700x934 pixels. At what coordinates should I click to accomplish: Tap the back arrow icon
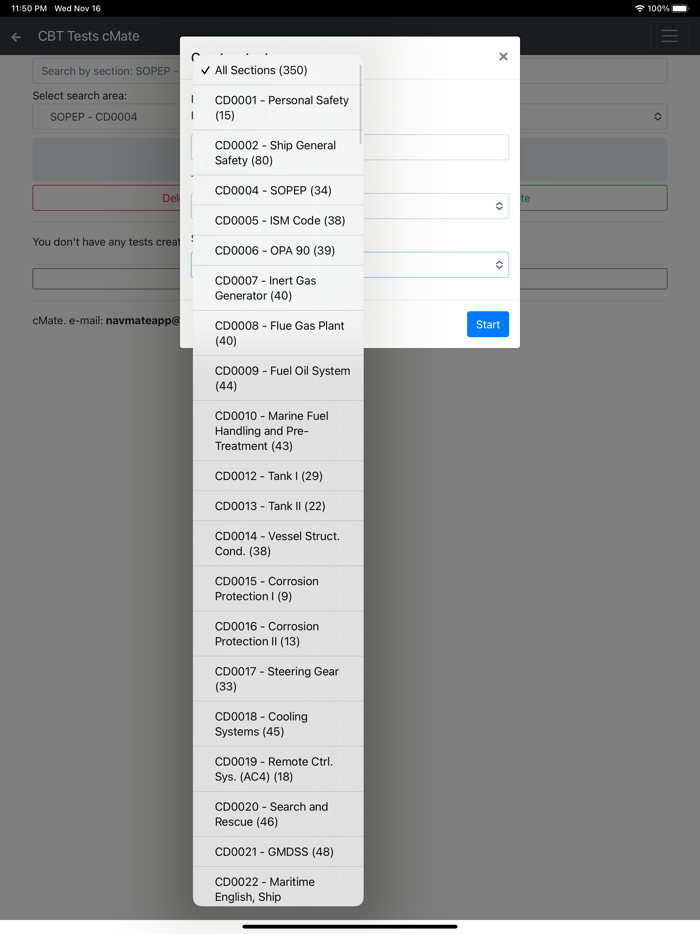tap(16, 37)
